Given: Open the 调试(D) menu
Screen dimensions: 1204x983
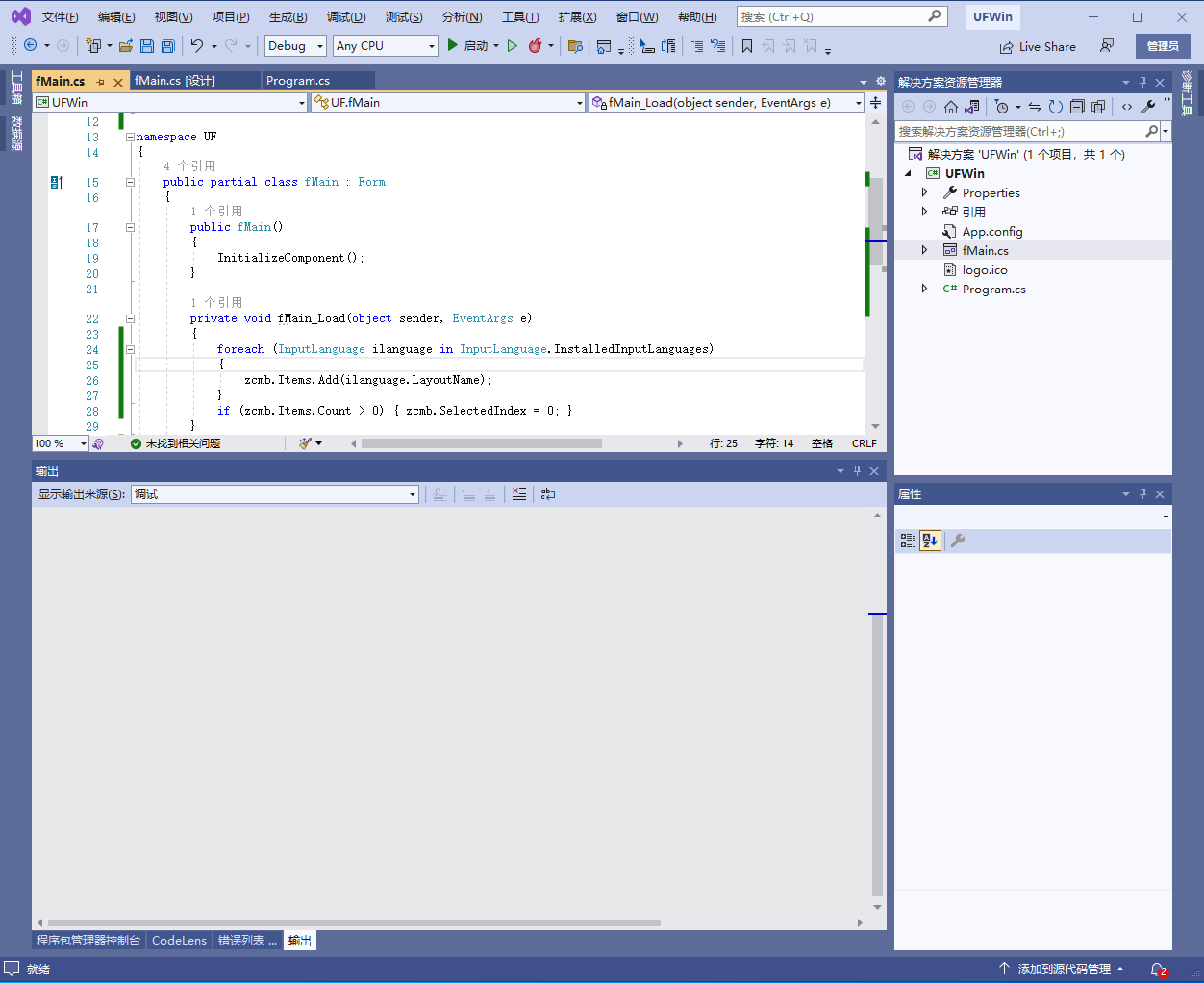Looking at the screenshot, I should point(346,16).
